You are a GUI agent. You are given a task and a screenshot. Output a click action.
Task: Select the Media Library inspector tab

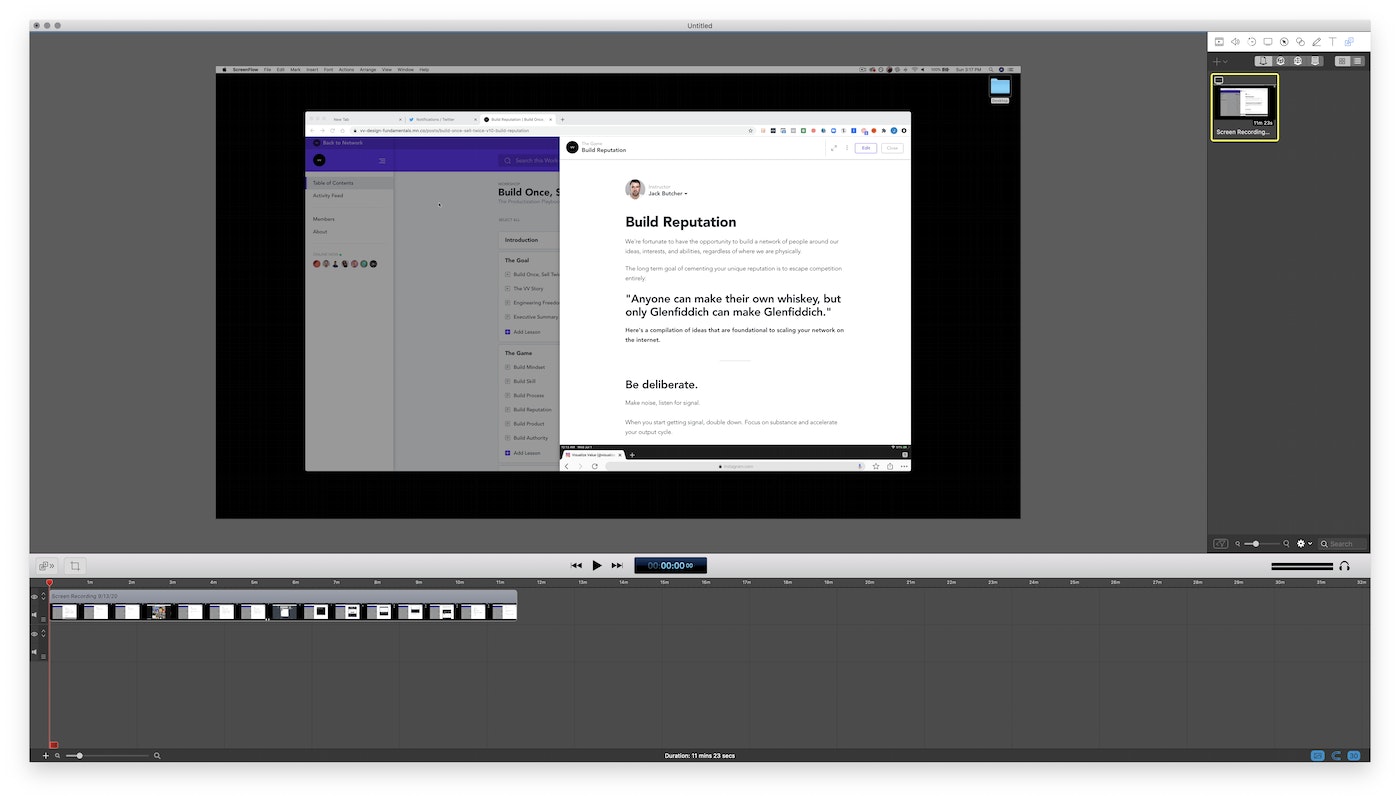[x=1349, y=42]
